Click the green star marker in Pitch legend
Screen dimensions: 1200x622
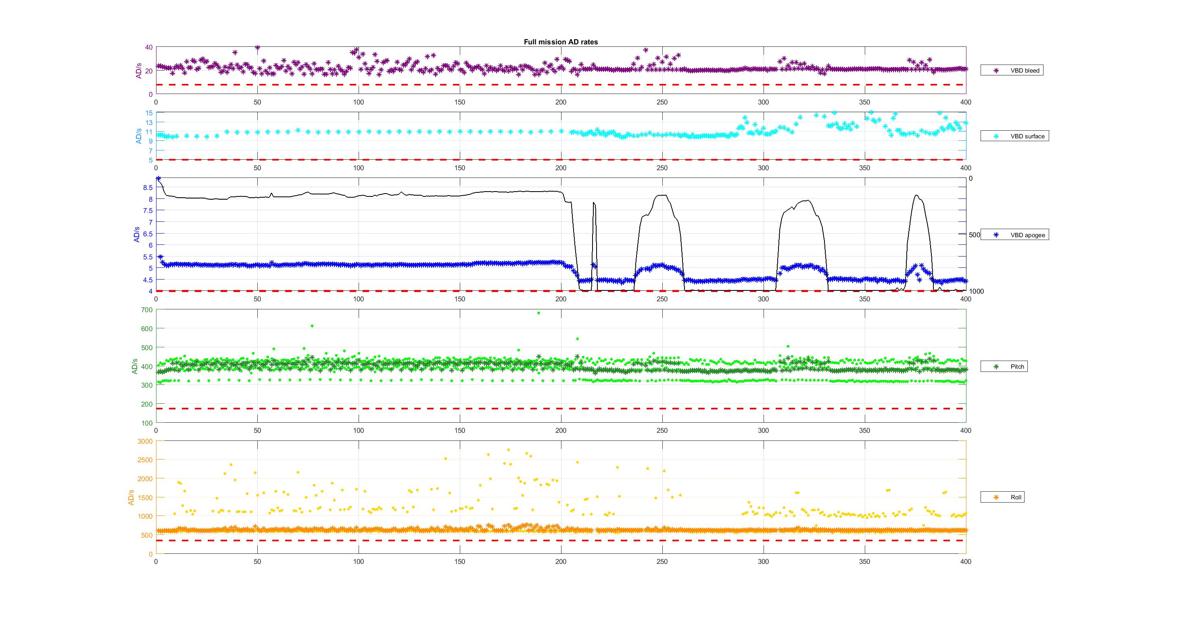[996, 367]
